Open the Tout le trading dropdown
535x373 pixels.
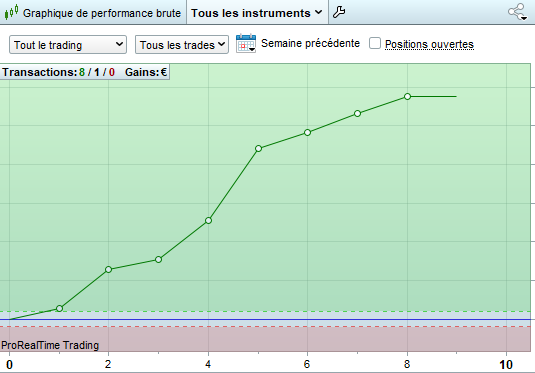[68, 45]
